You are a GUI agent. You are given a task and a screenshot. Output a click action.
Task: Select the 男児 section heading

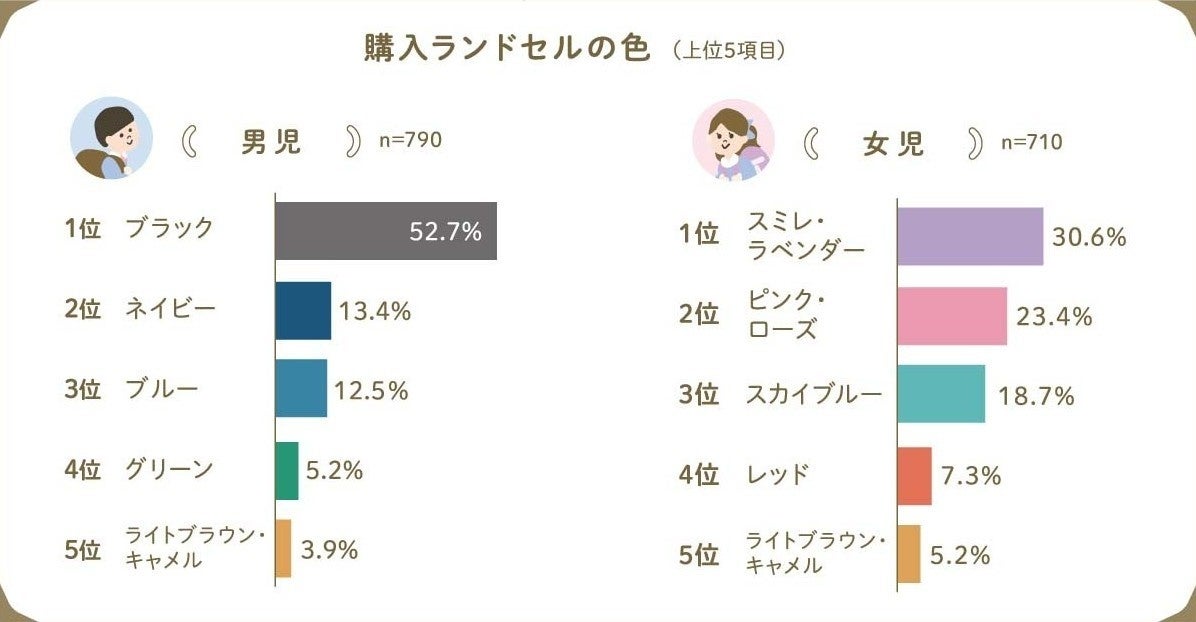click(x=271, y=142)
